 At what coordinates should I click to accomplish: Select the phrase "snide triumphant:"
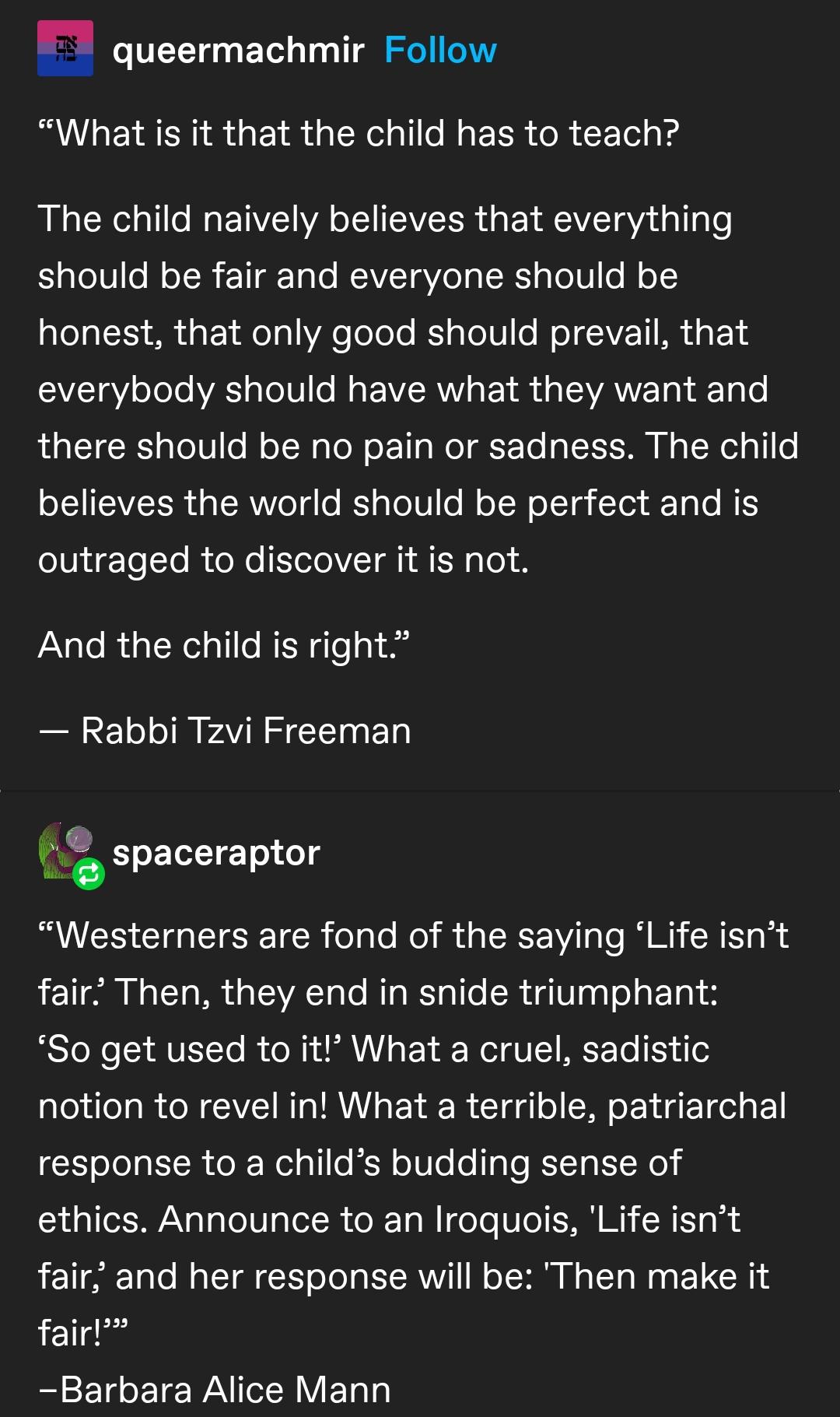point(569,992)
